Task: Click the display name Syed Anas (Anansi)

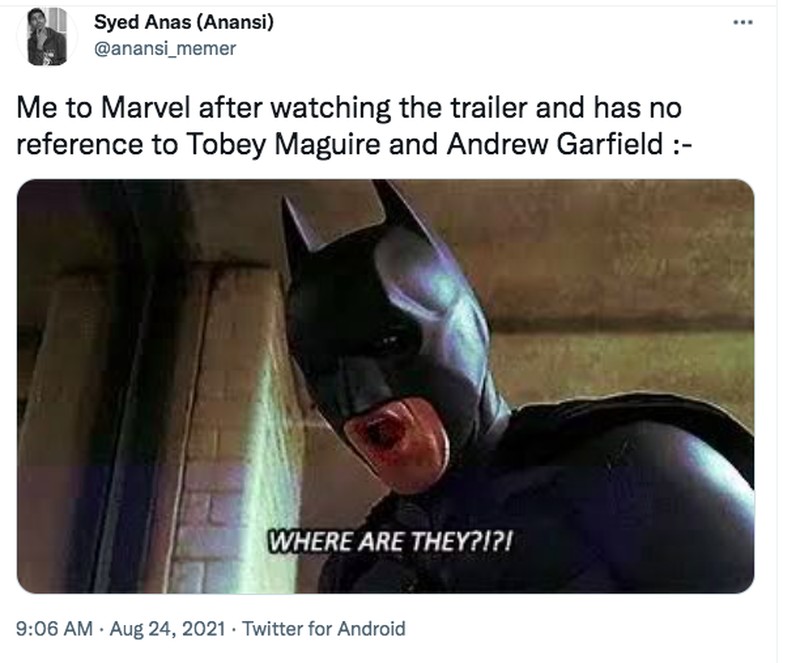Action: point(184,23)
